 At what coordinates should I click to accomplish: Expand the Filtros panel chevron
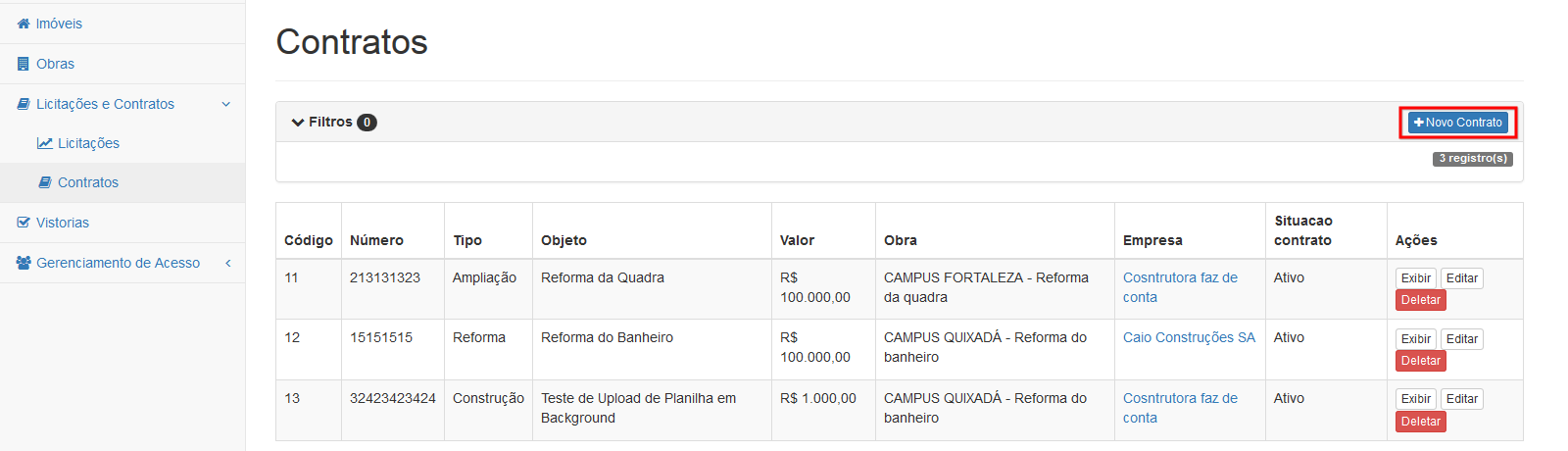[x=298, y=123]
